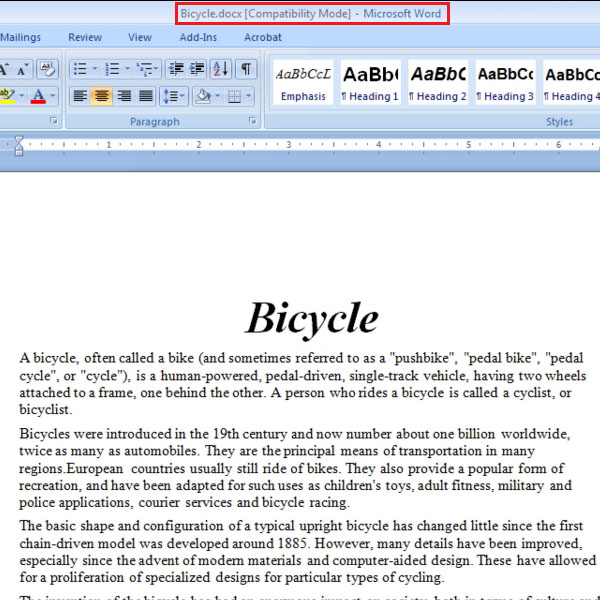This screenshot has height=600, width=600.
Task: Apply numbered list formatting
Action: (x=112, y=69)
